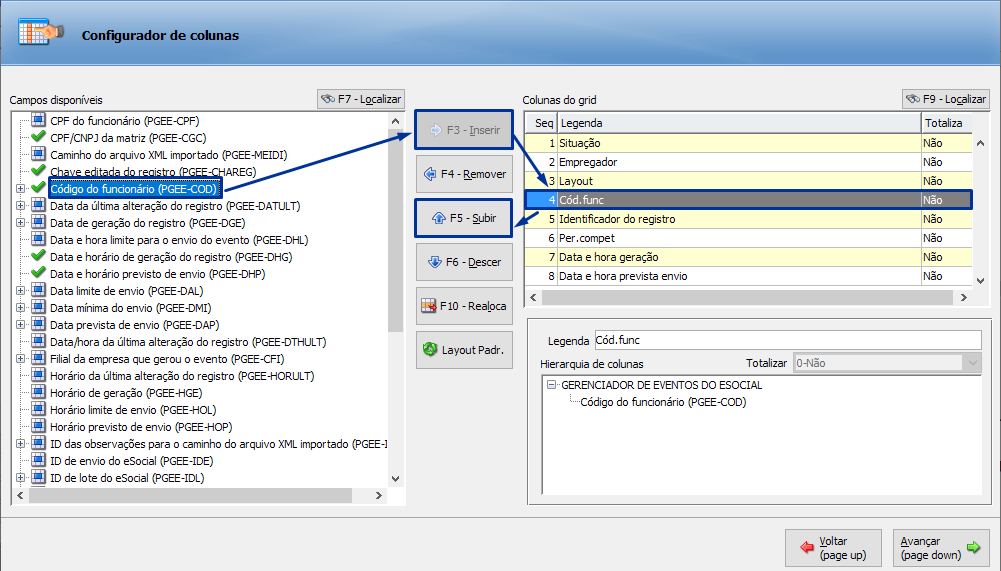Click scroll-down arrow of grid columns list

(x=981, y=280)
